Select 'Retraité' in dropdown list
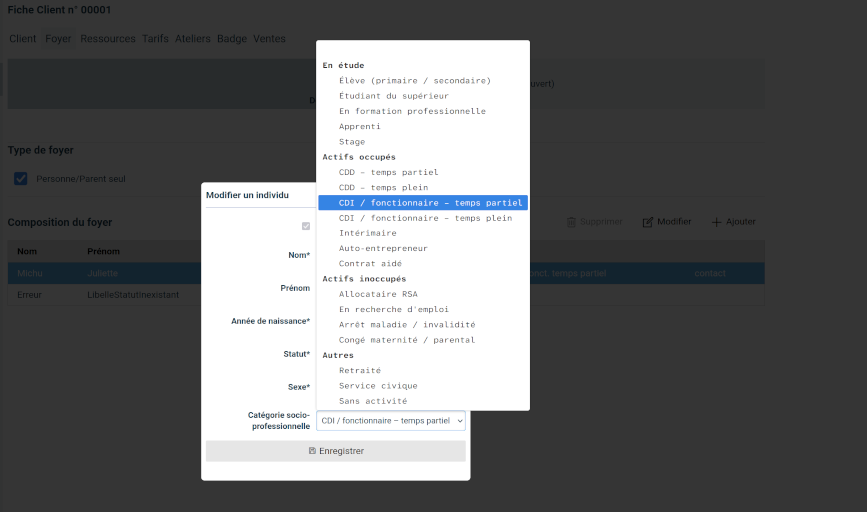The width and height of the screenshot is (867, 512). tap(360, 370)
